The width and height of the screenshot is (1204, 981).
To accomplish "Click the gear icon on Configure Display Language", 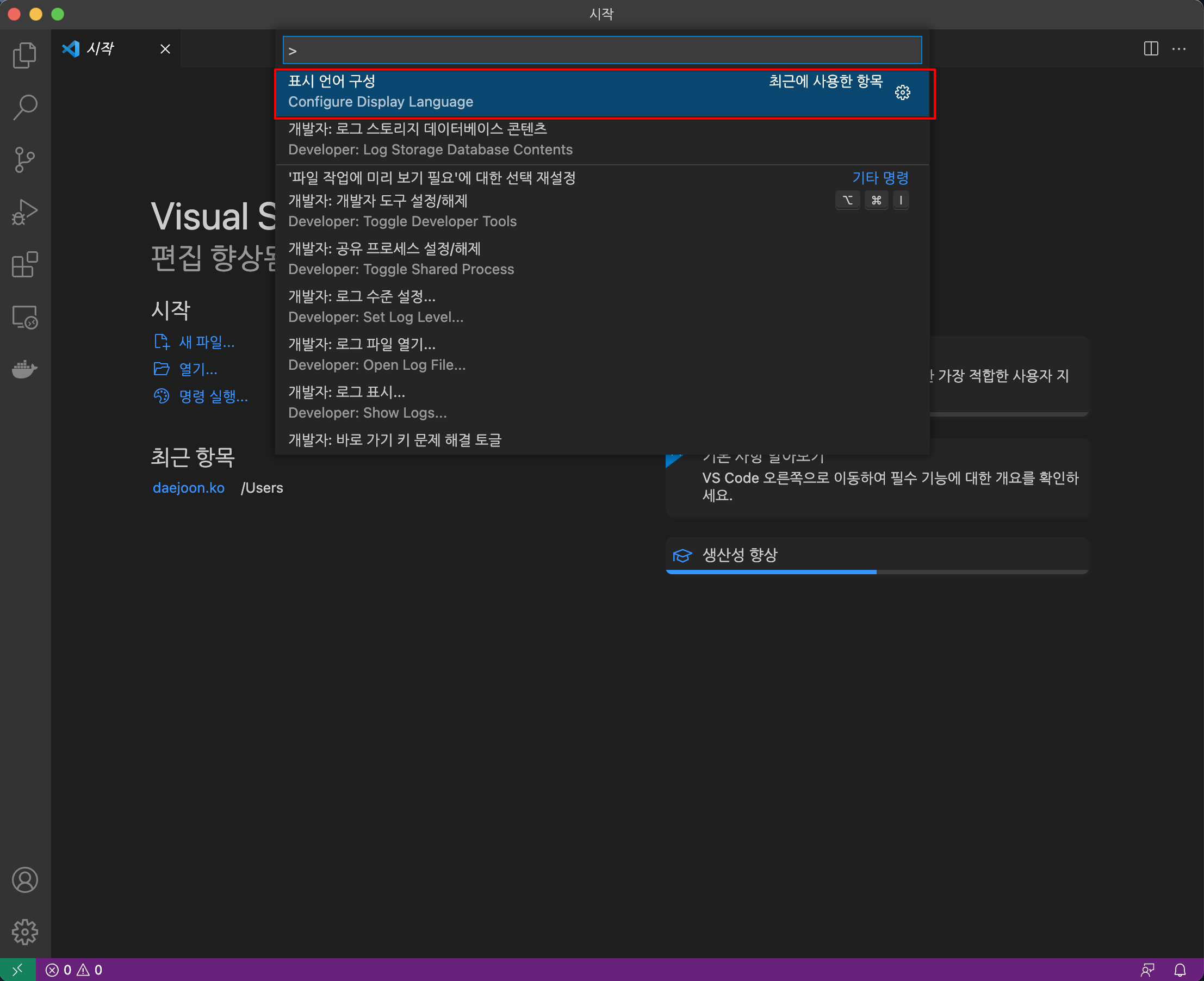I will coord(902,92).
